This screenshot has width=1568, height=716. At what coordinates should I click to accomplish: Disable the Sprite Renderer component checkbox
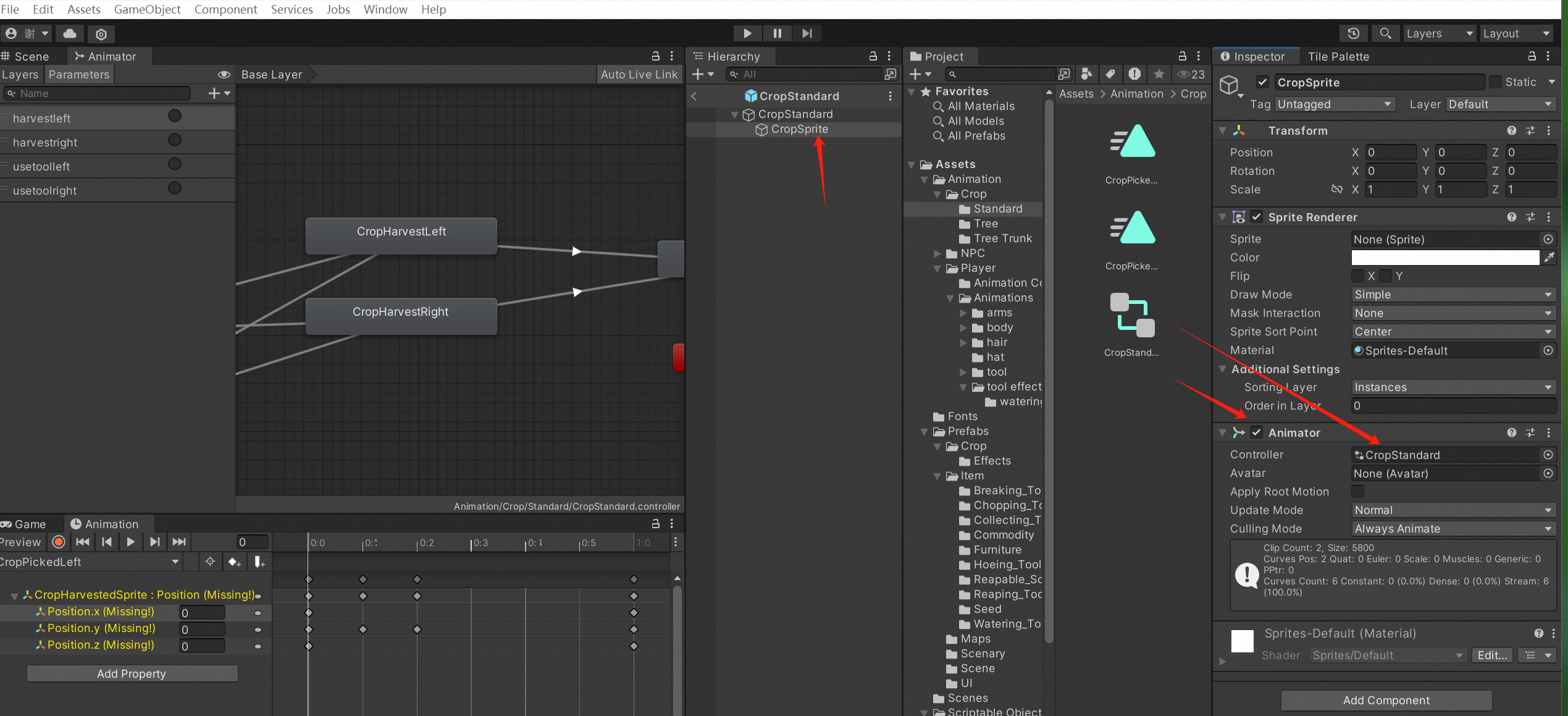1256,217
